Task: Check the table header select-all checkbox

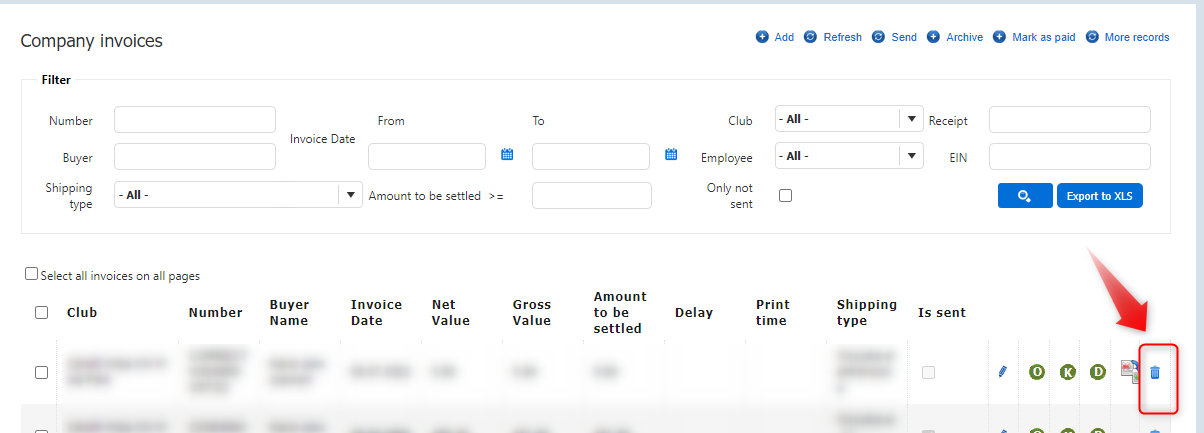Action: pos(41,312)
